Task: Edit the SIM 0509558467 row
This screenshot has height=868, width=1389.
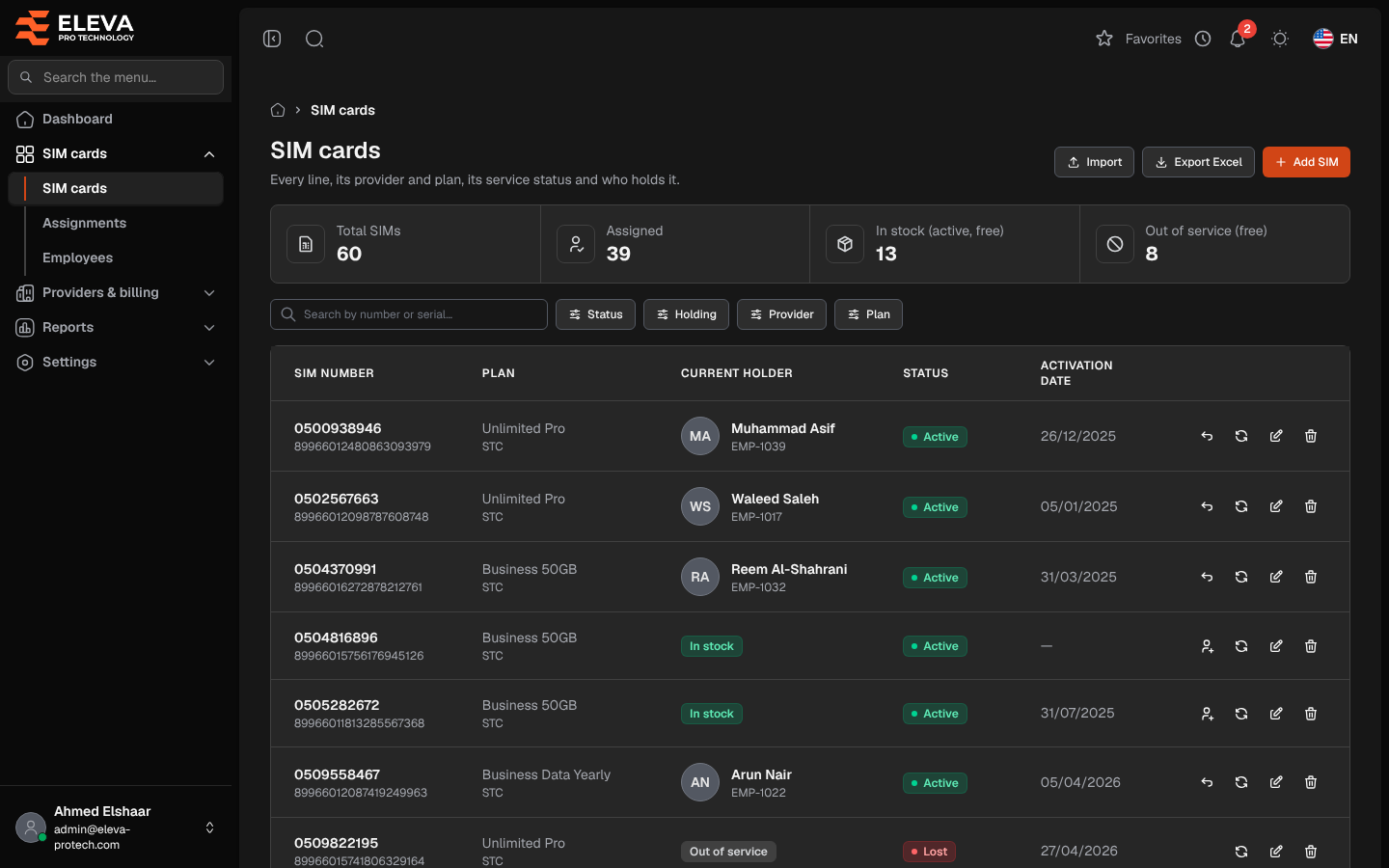Action: click(x=1276, y=782)
